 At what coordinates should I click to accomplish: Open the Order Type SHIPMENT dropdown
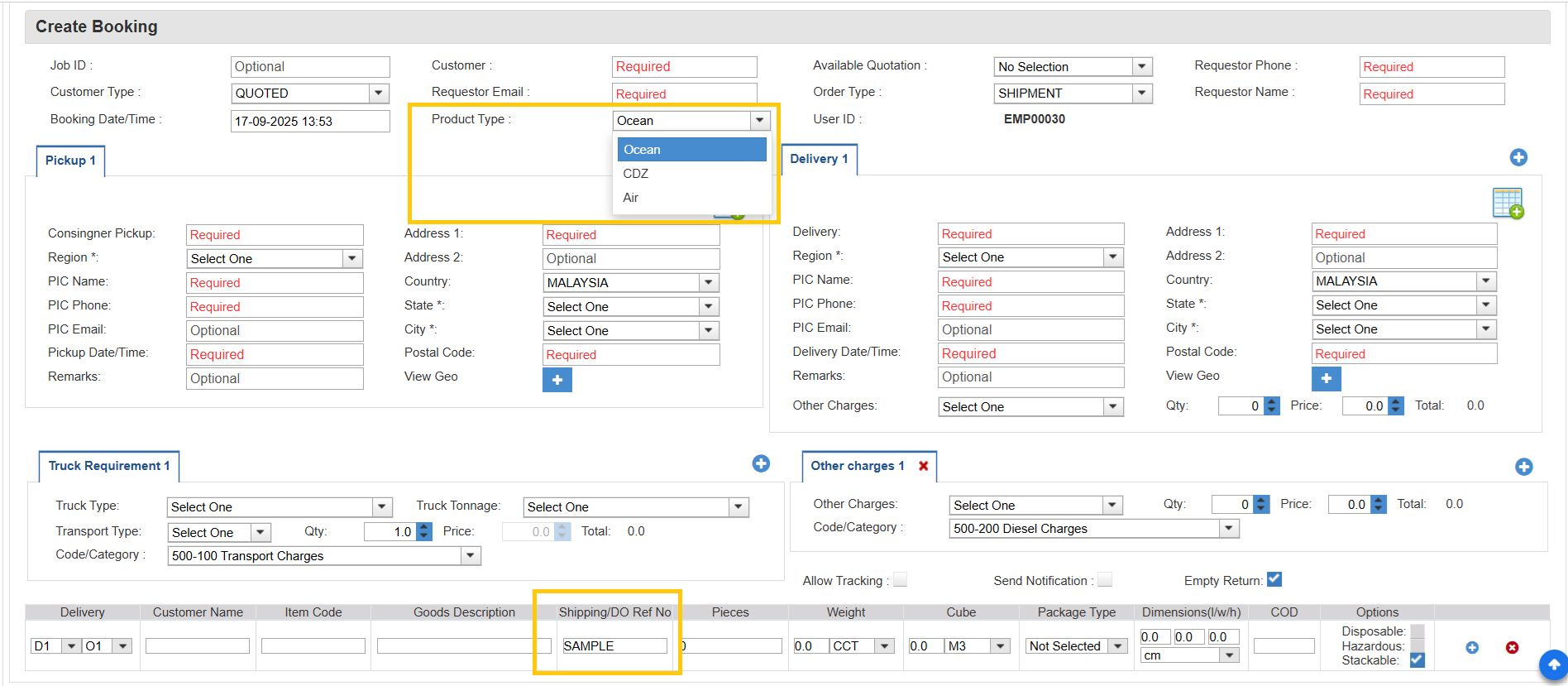pos(1073,94)
